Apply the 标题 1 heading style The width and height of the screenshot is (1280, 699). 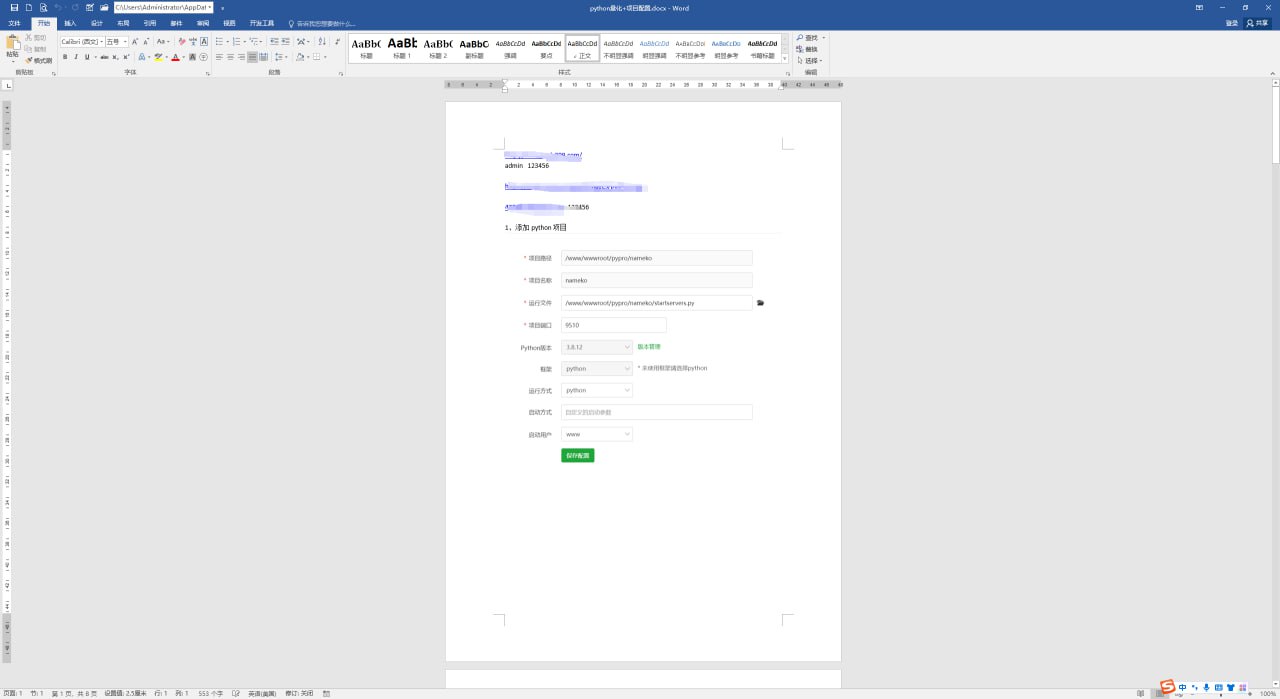coord(402,47)
